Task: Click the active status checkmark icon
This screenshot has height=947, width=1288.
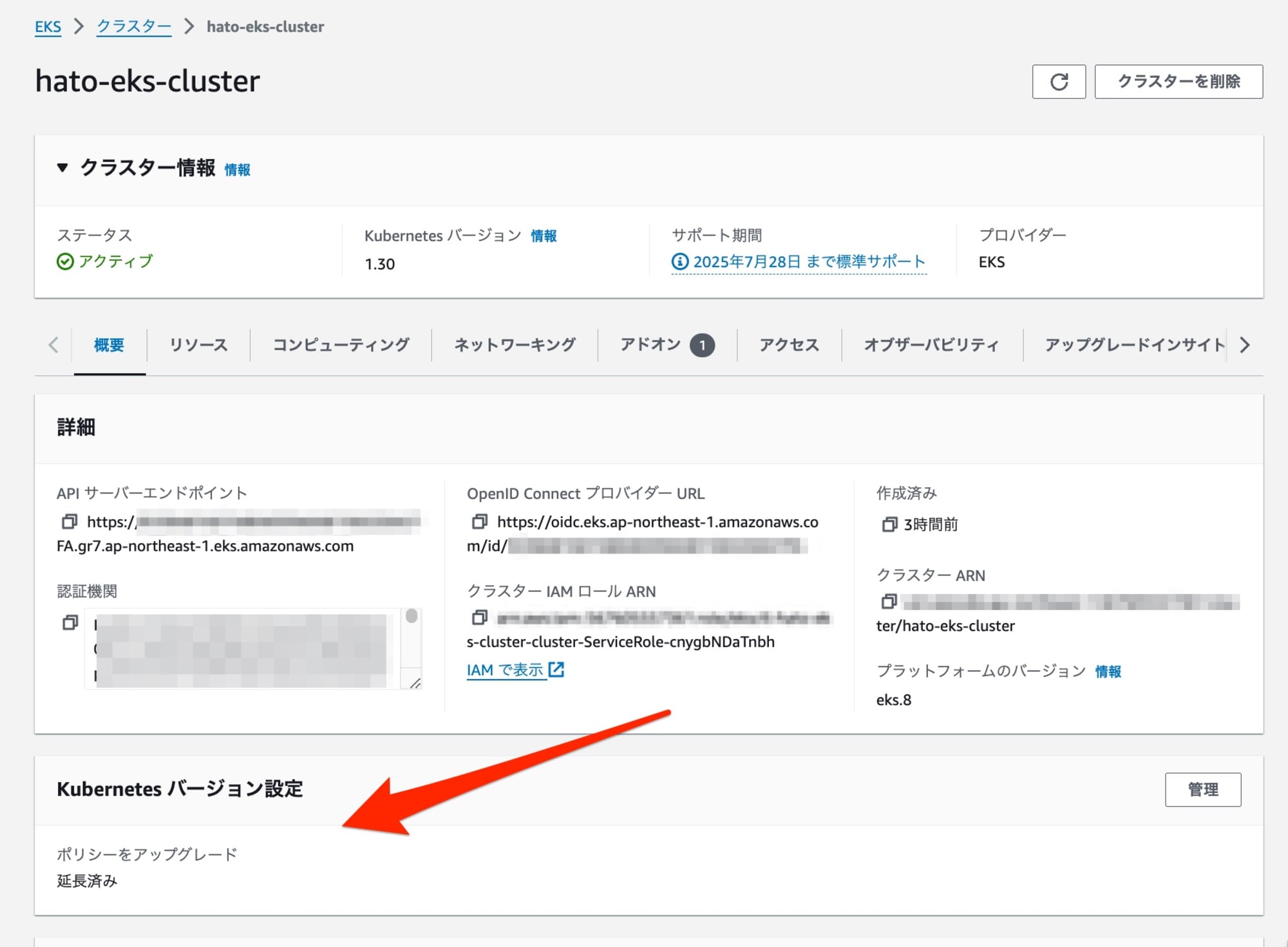Action: (x=65, y=262)
